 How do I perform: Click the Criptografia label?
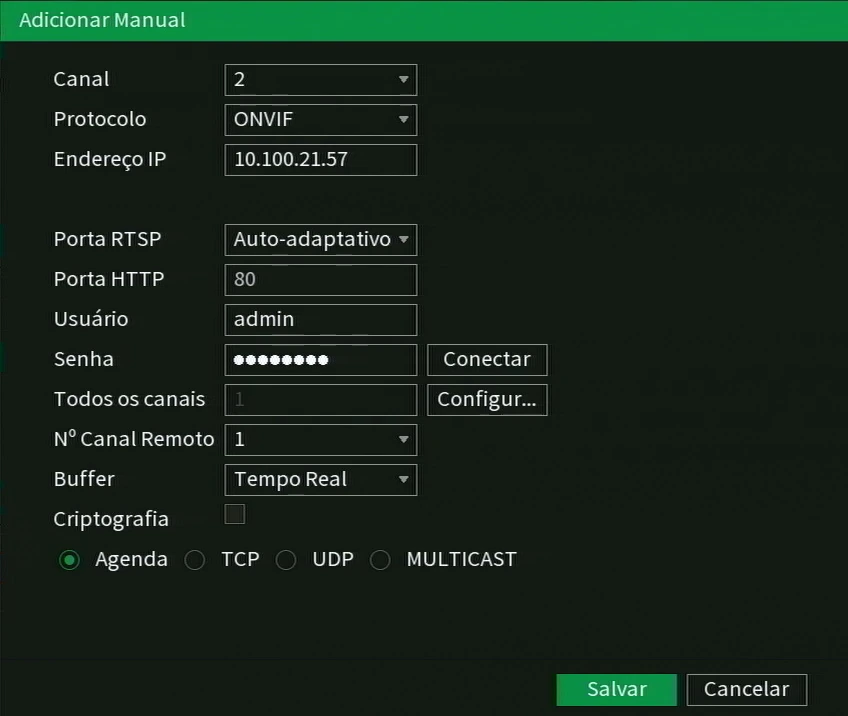tap(111, 520)
